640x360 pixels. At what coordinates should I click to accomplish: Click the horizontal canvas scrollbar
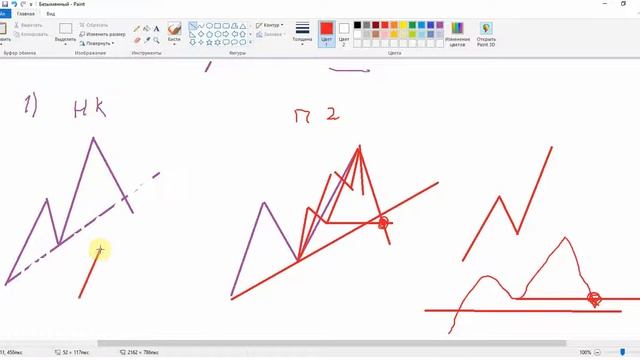pos(331,343)
